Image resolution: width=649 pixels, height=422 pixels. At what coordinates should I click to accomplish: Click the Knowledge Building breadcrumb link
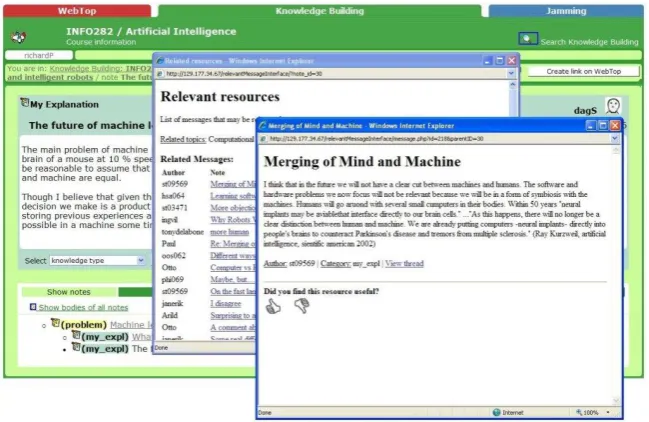(x=86, y=69)
